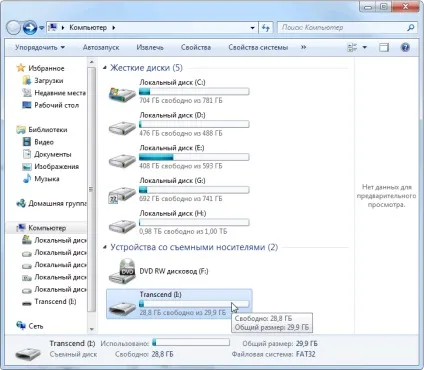This screenshot has width=424, height=370.
Task: Open address bar history dropdown arrow
Action: 252,28
